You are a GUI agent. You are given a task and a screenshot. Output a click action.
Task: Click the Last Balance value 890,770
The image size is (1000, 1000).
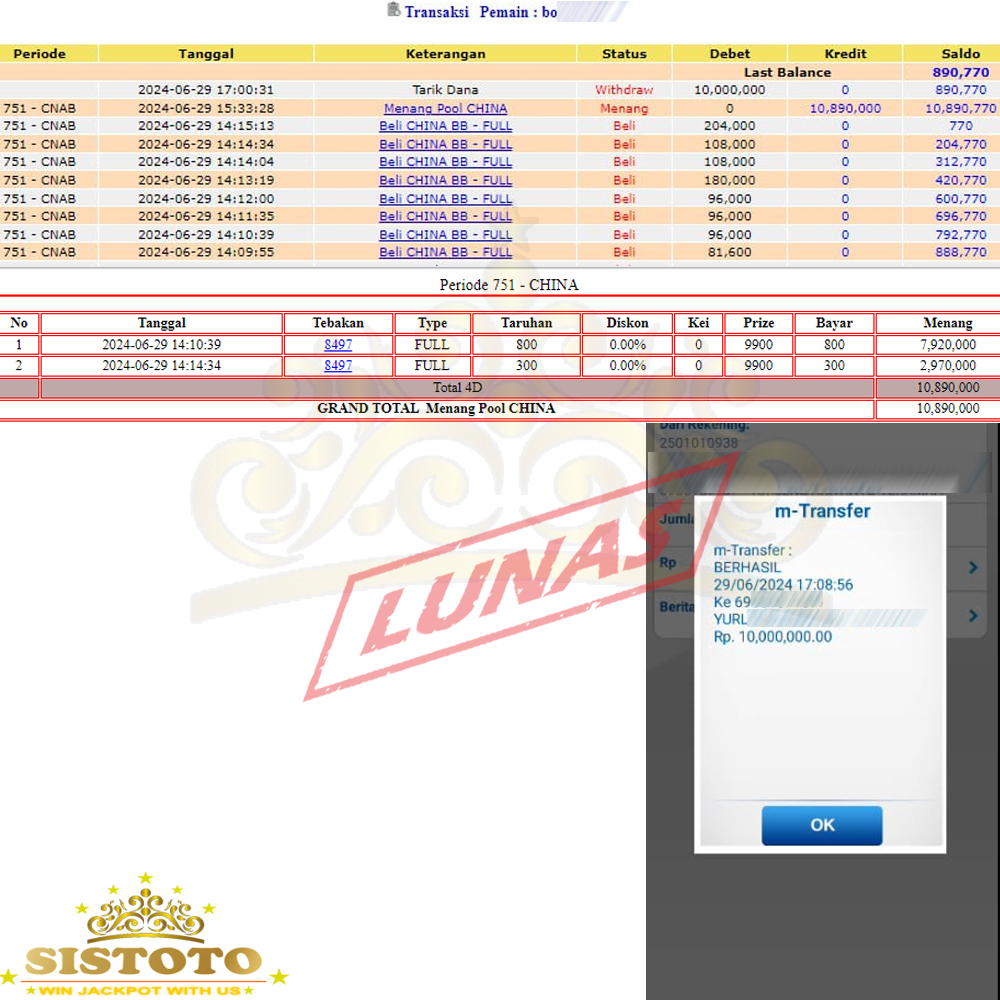click(x=960, y=72)
